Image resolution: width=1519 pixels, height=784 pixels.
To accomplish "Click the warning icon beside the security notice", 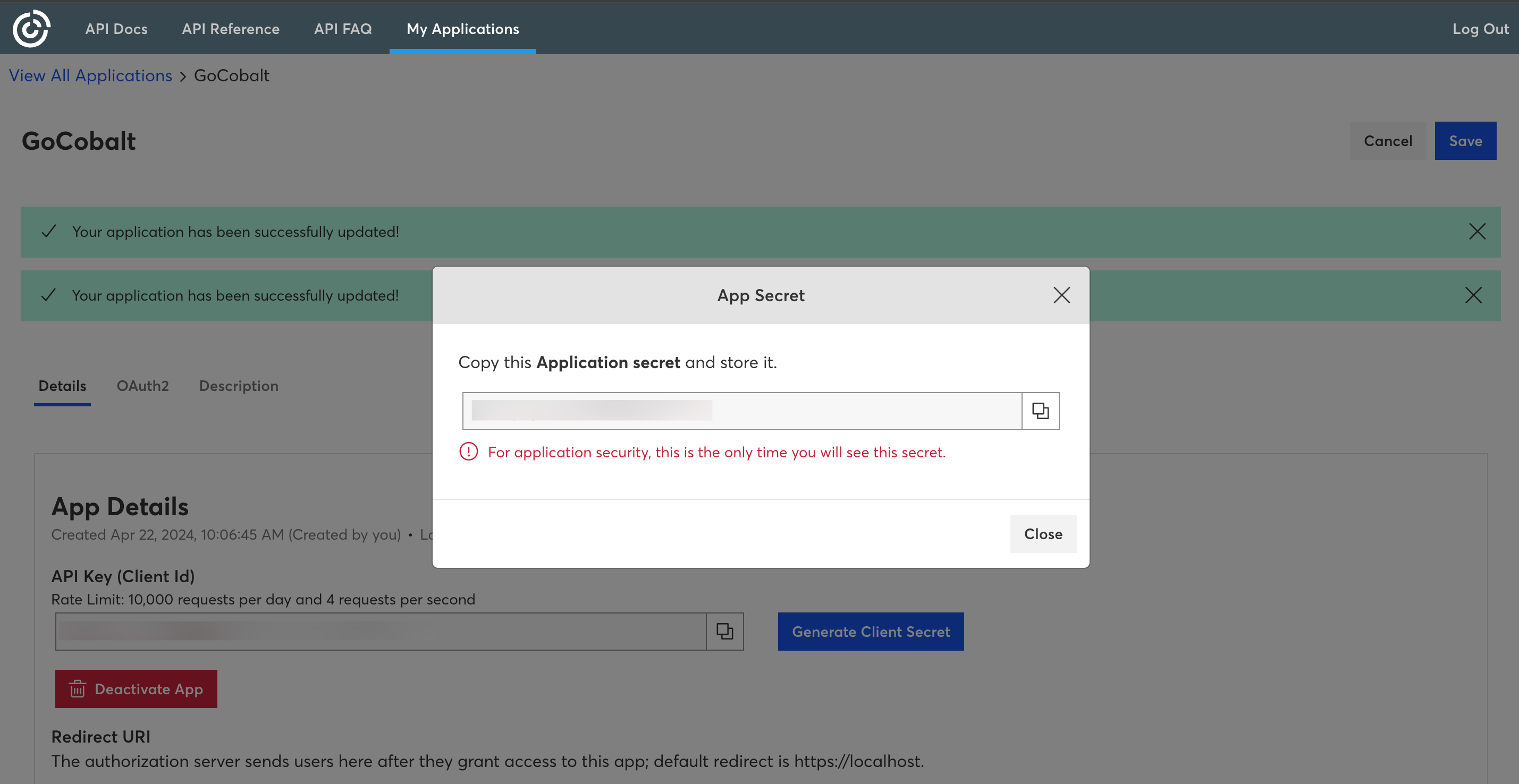I will click(468, 452).
